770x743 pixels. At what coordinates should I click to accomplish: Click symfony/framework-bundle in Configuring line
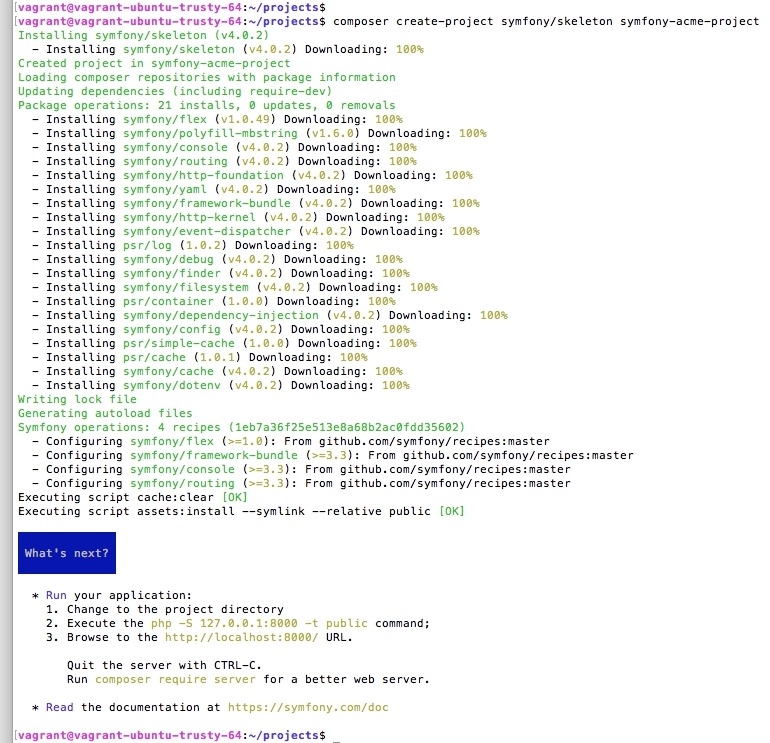[214, 455]
